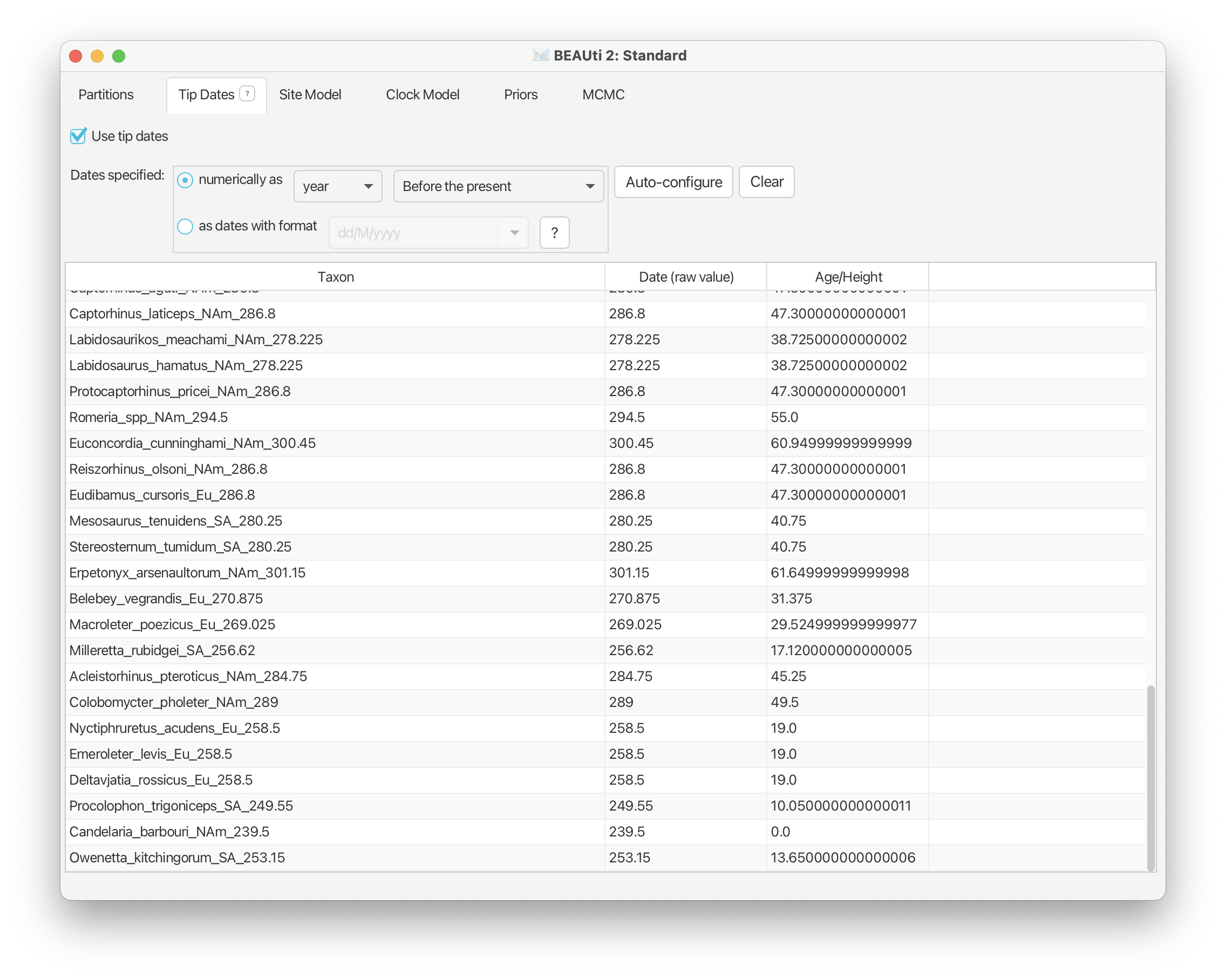Screen dimensions: 1226x980
Task: Select Candelaria_barbouri_NAm_239.5 row
Action: [x=605, y=831]
